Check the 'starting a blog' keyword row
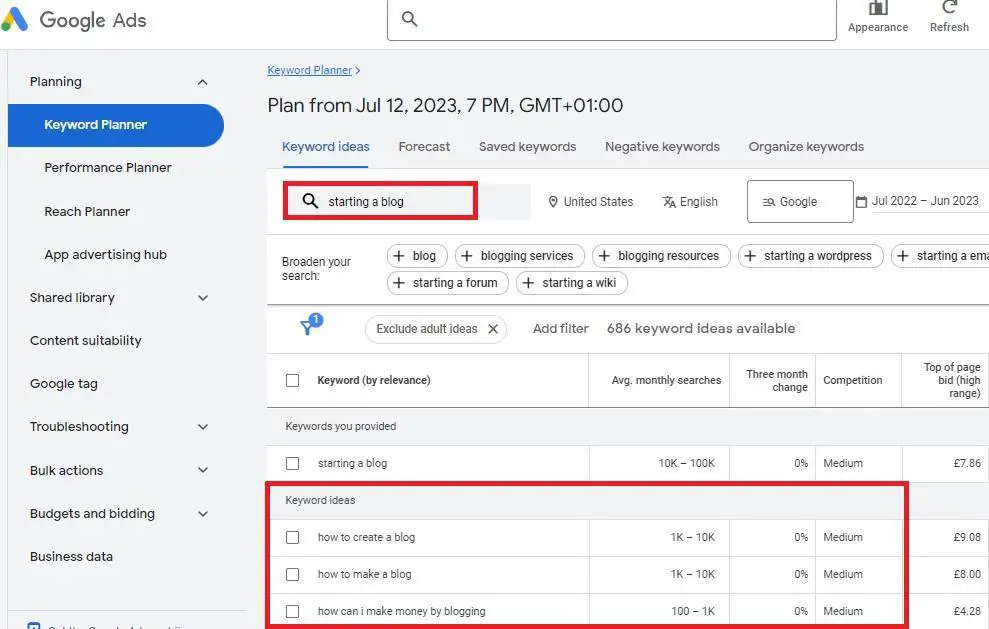The width and height of the screenshot is (989, 629). [292, 463]
